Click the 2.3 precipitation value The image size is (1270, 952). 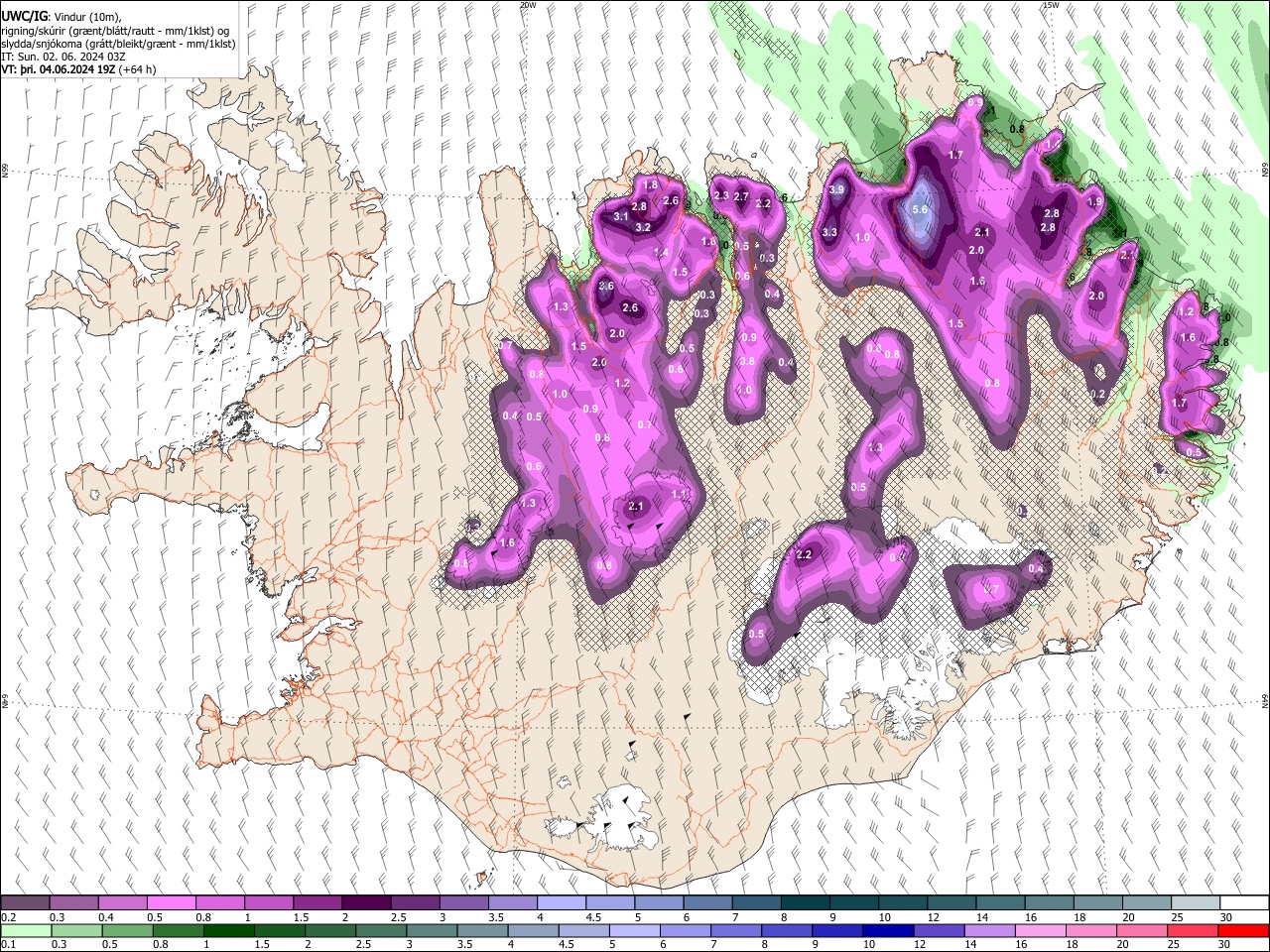(x=721, y=195)
